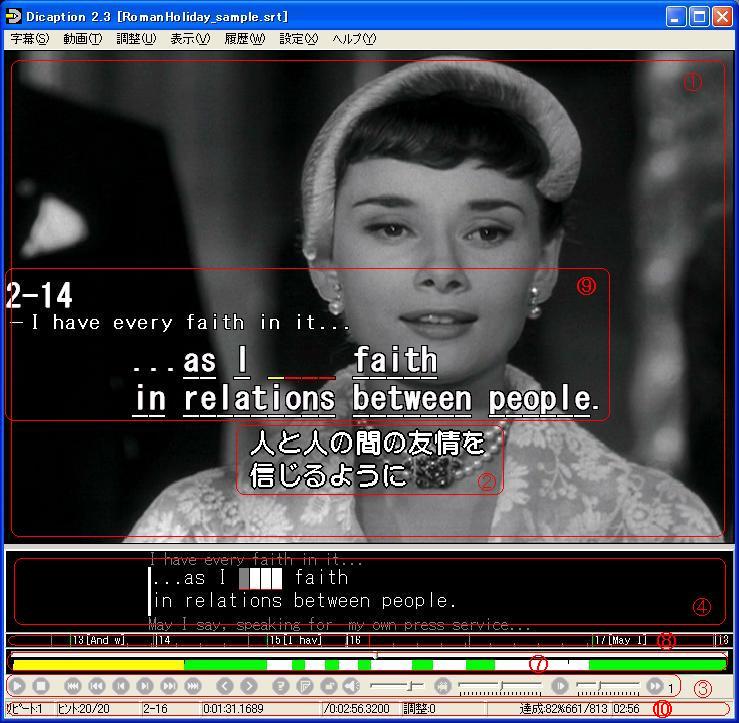
Task: Click timeline marker 15 [I hav]
Action: (x=295, y=640)
